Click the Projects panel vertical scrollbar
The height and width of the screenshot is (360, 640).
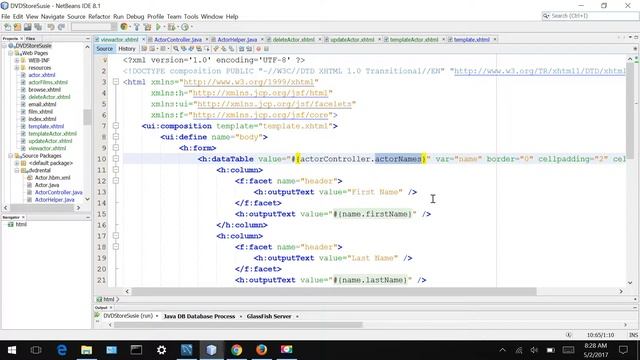[x=87, y=118]
